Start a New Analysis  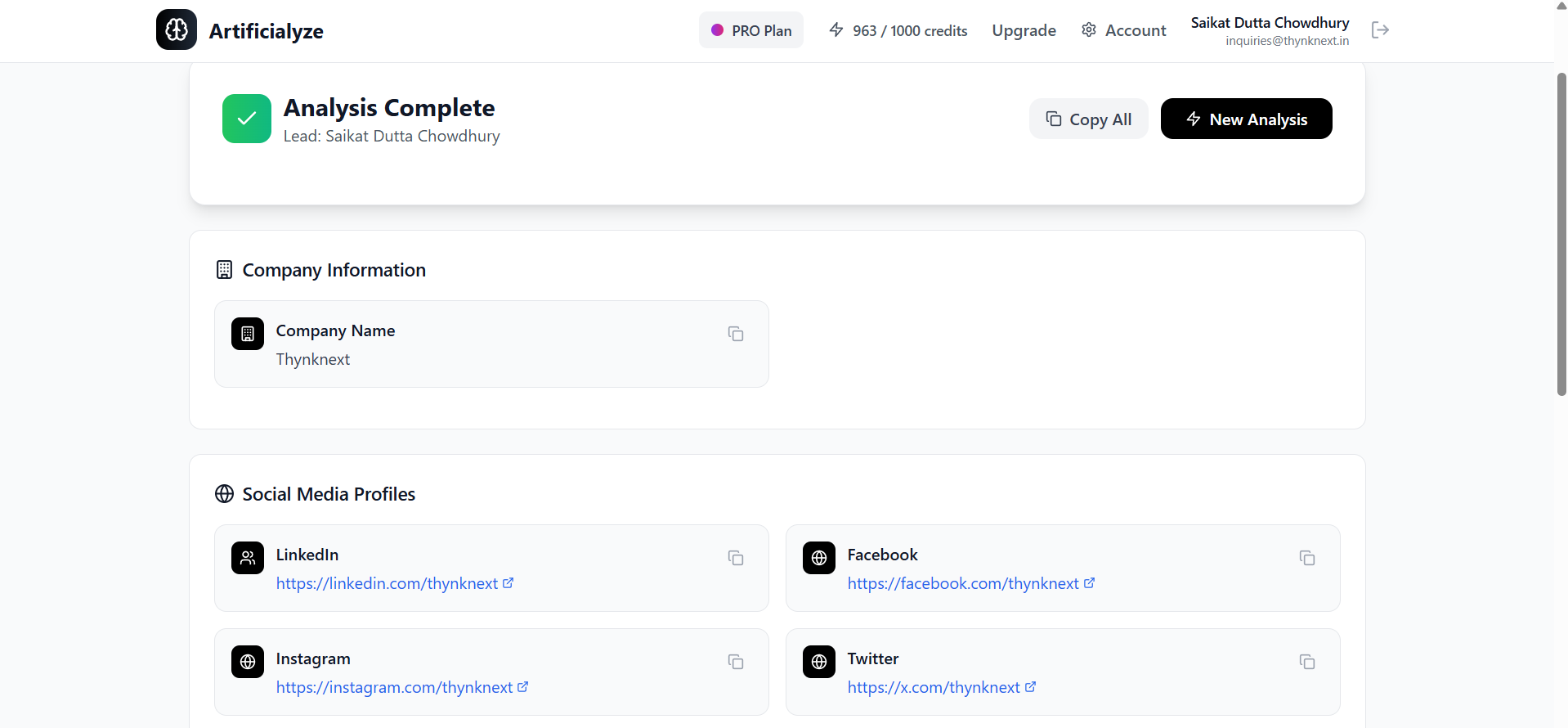point(1247,119)
